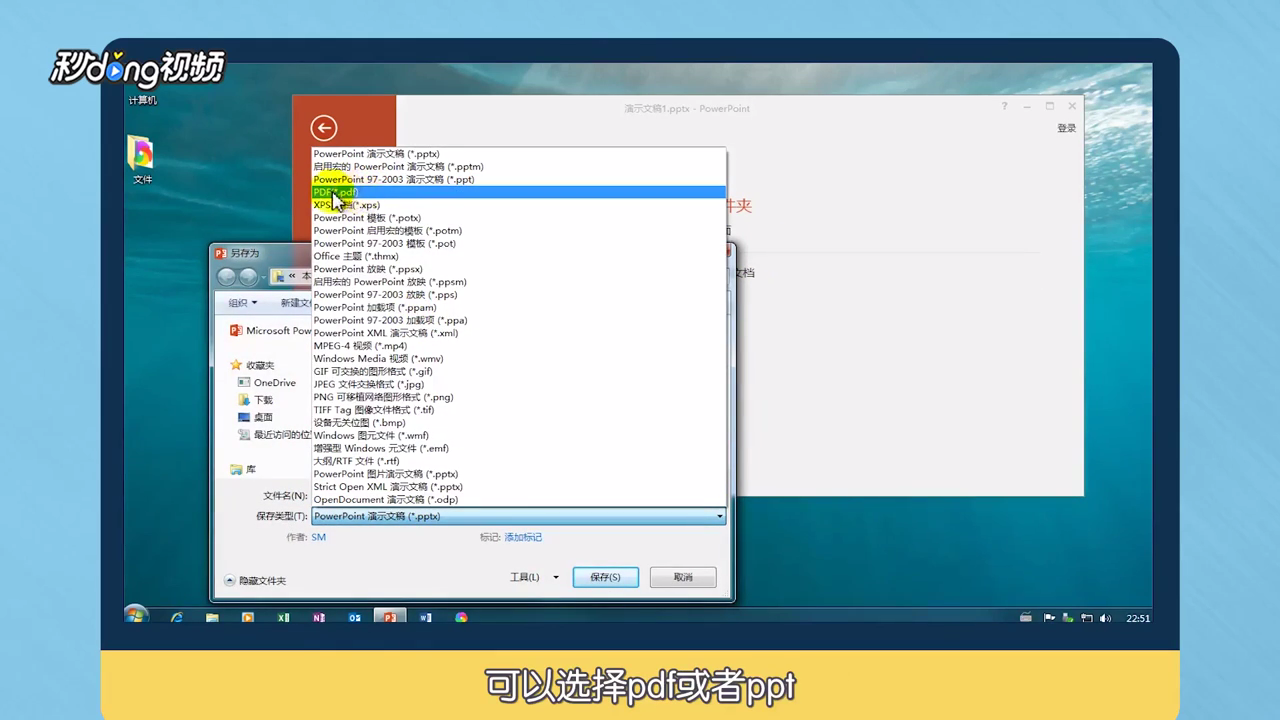This screenshot has width=1280, height=720.
Task: Click the network icon in system tray
Action: (1087, 618)
